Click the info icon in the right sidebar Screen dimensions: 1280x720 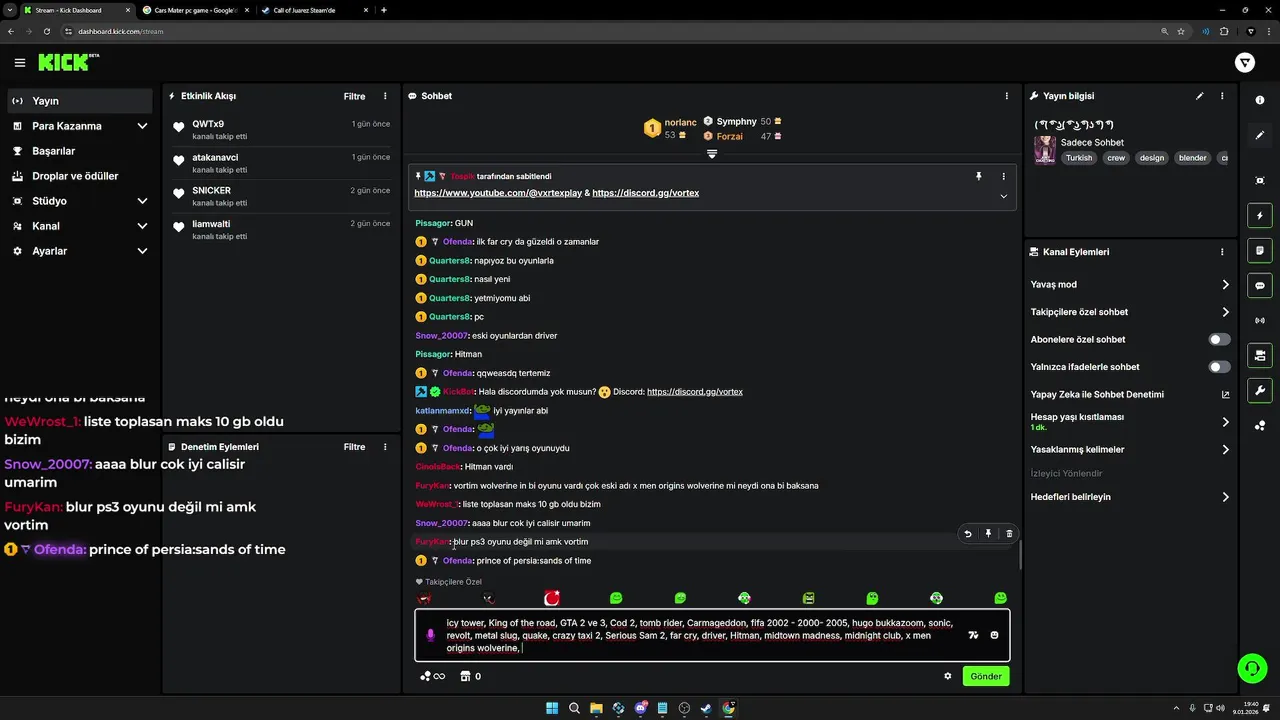tap(1260, 100)
